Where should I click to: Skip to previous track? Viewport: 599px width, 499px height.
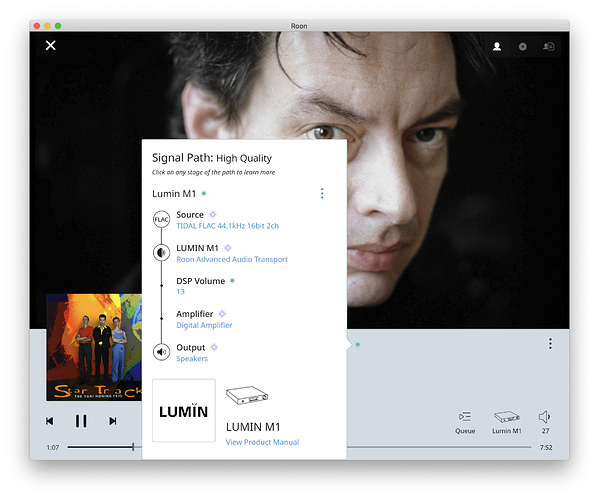(x=50, y=421)
